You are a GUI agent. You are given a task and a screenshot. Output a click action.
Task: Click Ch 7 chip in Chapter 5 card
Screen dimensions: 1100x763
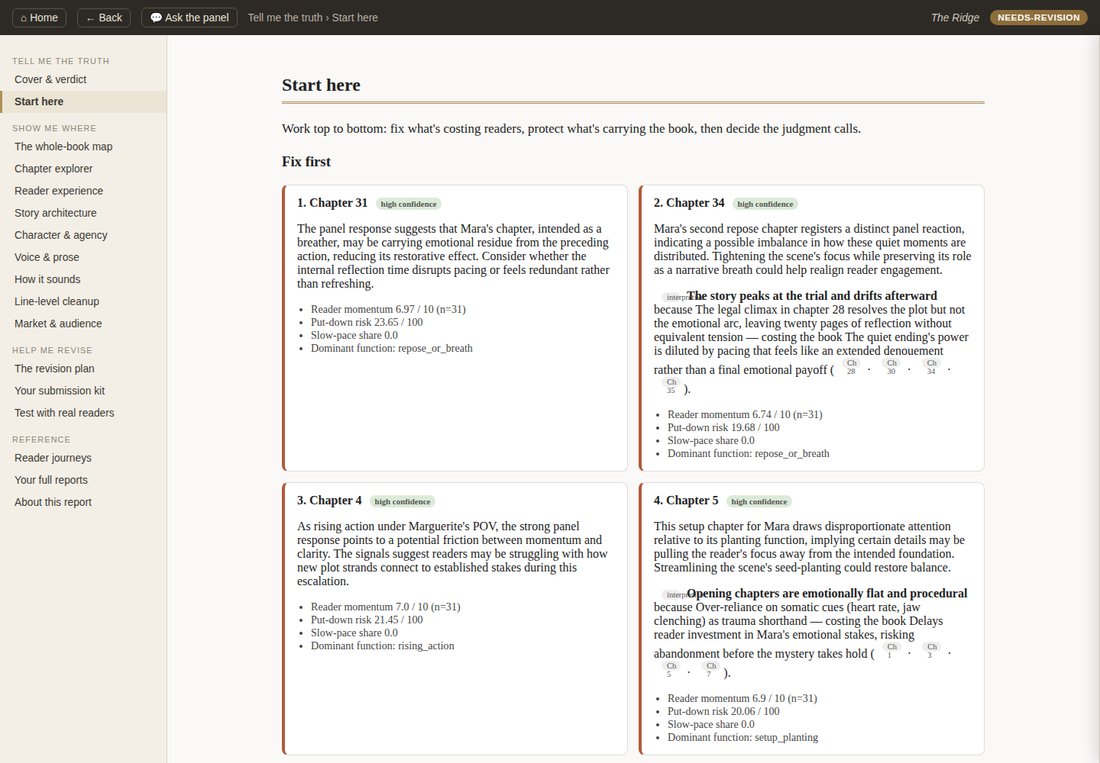711,670
